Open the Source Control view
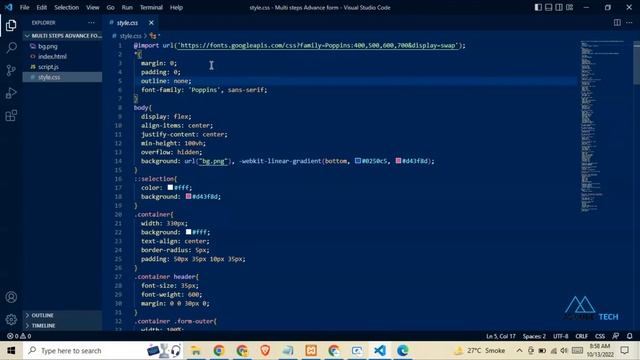Viewport: 640px width, 360px height. (x=11, y=70)
